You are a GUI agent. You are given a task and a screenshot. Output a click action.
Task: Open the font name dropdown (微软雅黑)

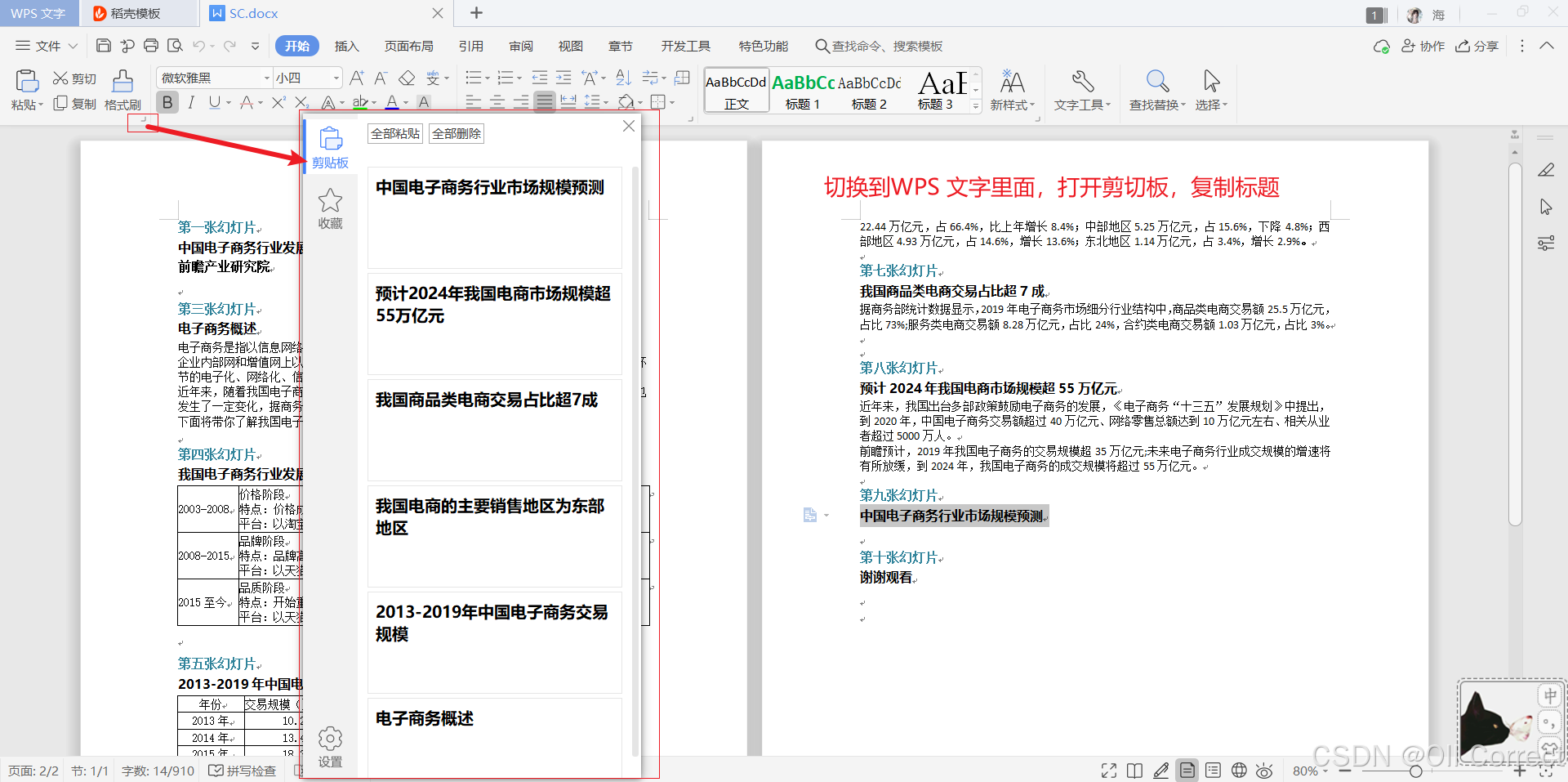point(266,78)
